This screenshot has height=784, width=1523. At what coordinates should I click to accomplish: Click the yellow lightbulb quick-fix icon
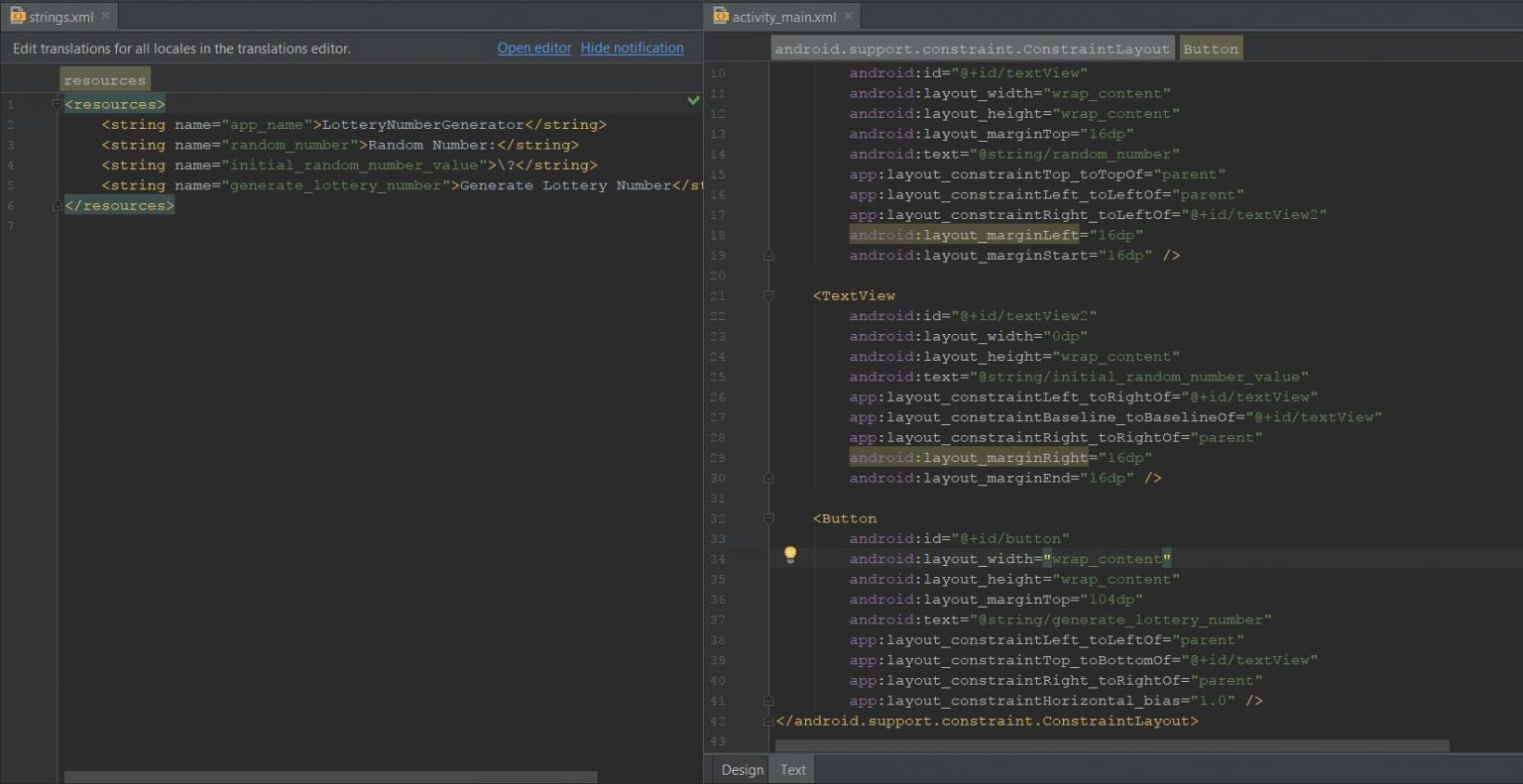tap(790, 554)
